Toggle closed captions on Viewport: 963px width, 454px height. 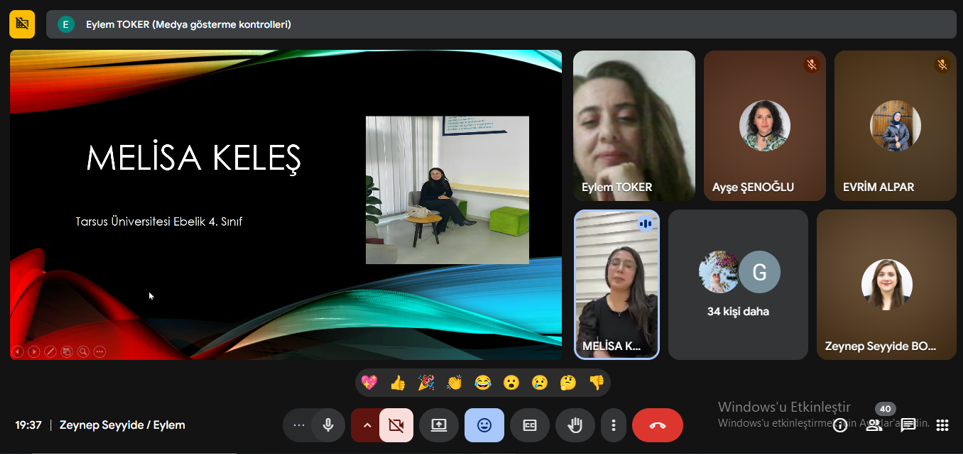coord(530,425)
